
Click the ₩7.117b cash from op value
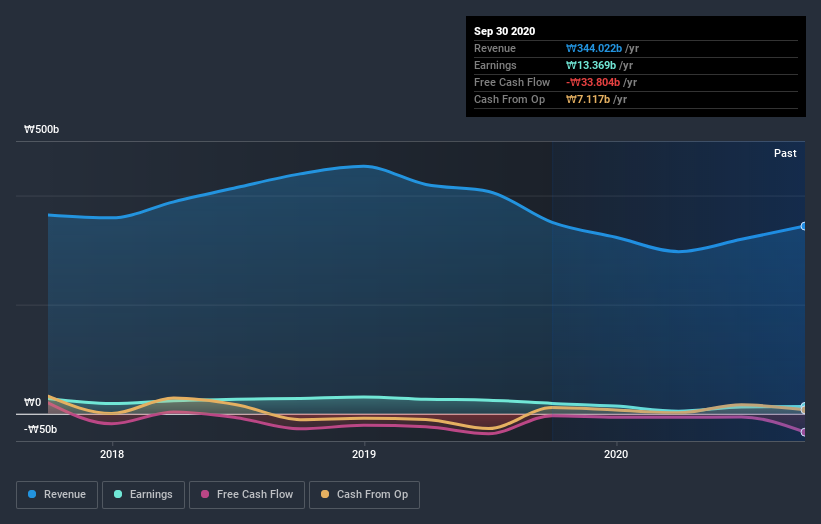coord(588,99)
